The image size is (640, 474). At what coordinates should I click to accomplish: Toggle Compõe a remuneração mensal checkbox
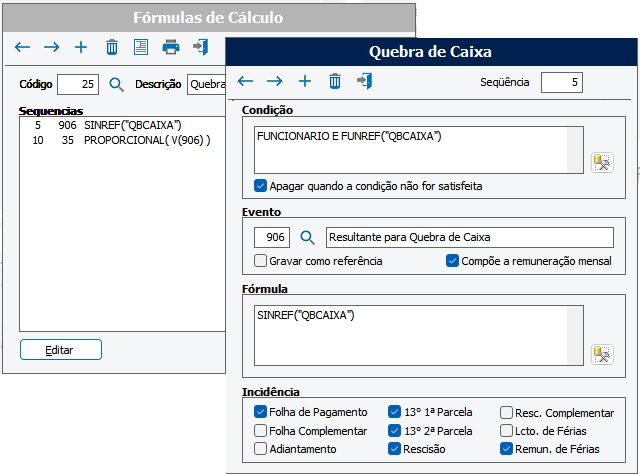pos(452,261)
